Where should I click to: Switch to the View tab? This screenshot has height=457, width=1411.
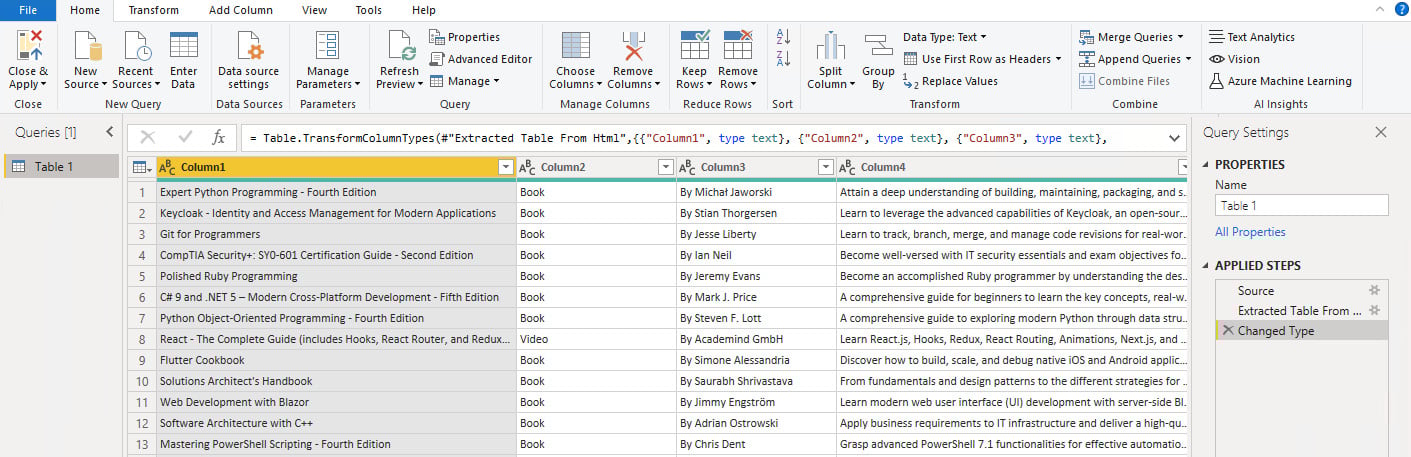314,10
